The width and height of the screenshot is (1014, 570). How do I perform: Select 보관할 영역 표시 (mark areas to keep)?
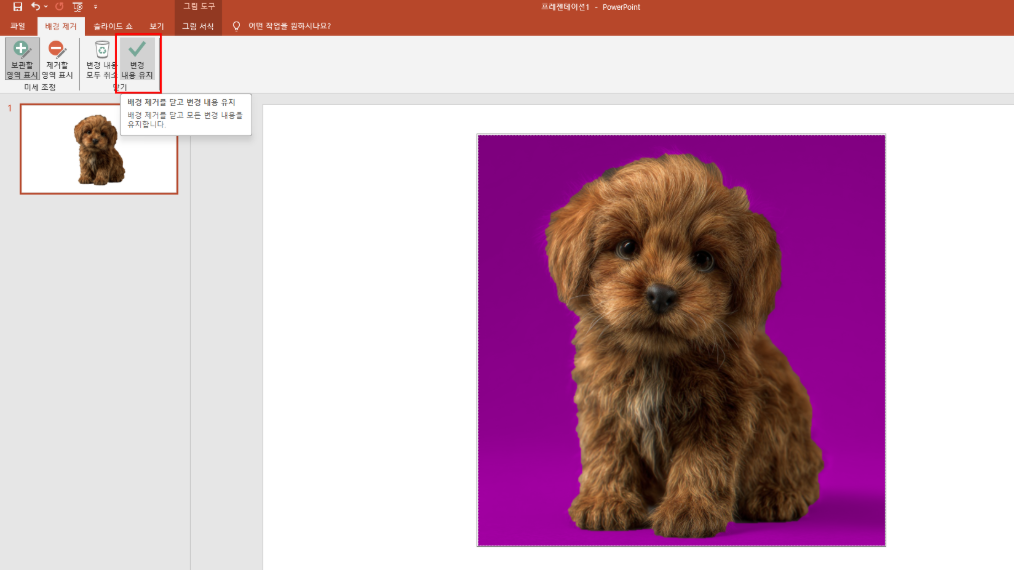pyautogui.click(x=22, y=60)
